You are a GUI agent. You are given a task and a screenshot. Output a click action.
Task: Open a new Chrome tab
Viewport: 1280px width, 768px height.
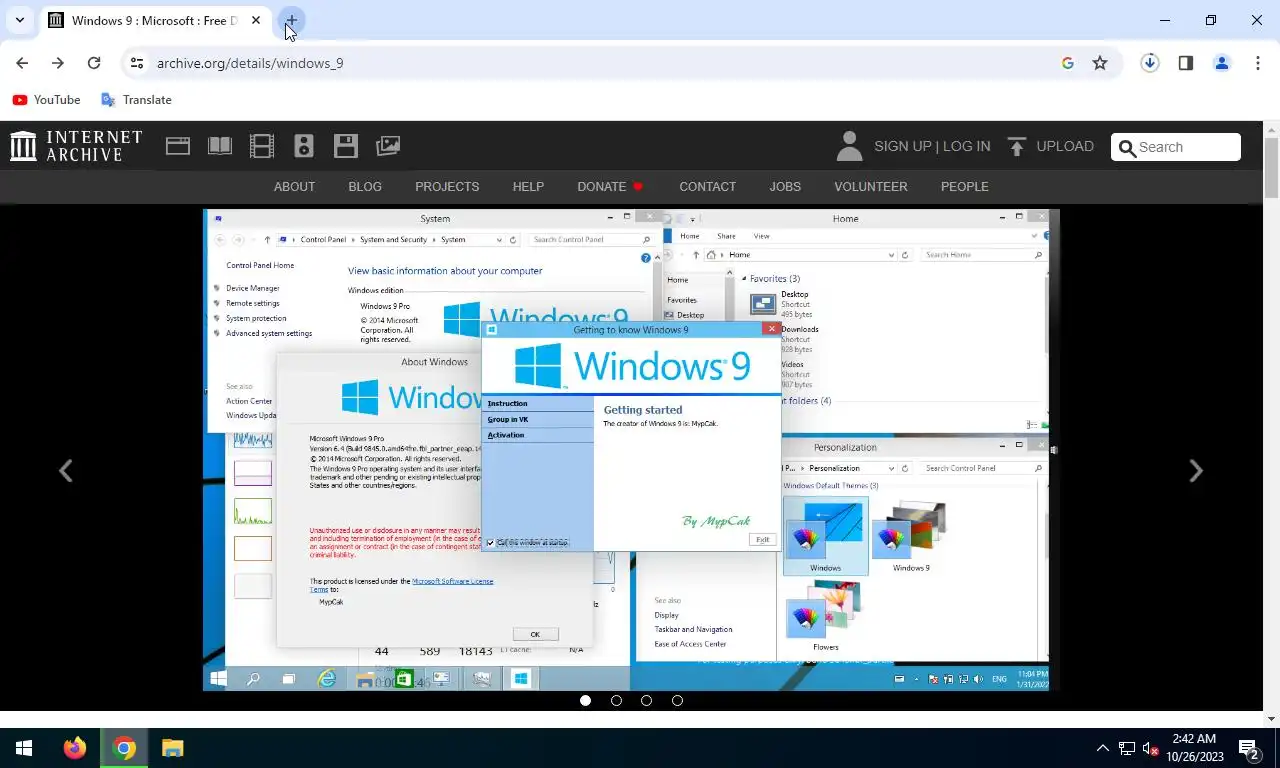(x=291, y=20)
